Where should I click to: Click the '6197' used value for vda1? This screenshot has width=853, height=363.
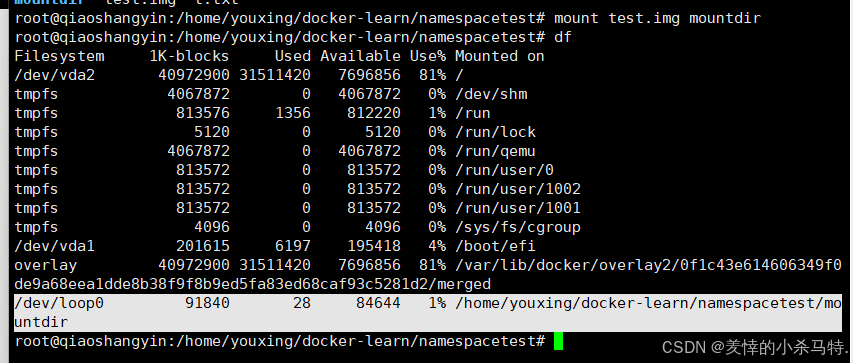click(293, 246)
